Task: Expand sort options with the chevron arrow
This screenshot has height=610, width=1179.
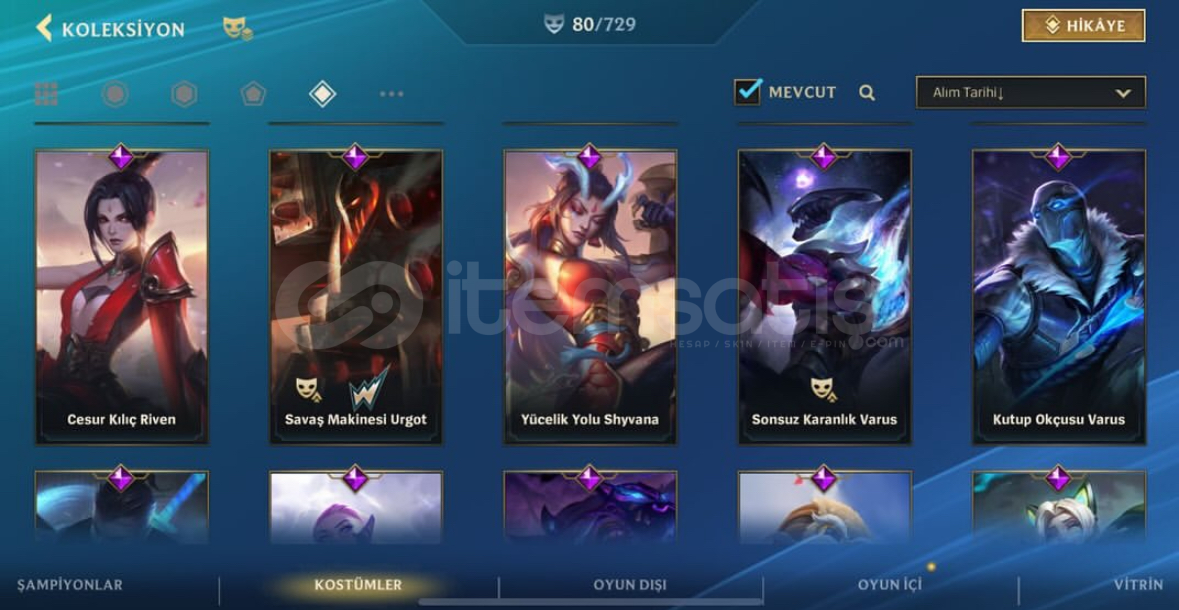Action: coord(1123,93)
